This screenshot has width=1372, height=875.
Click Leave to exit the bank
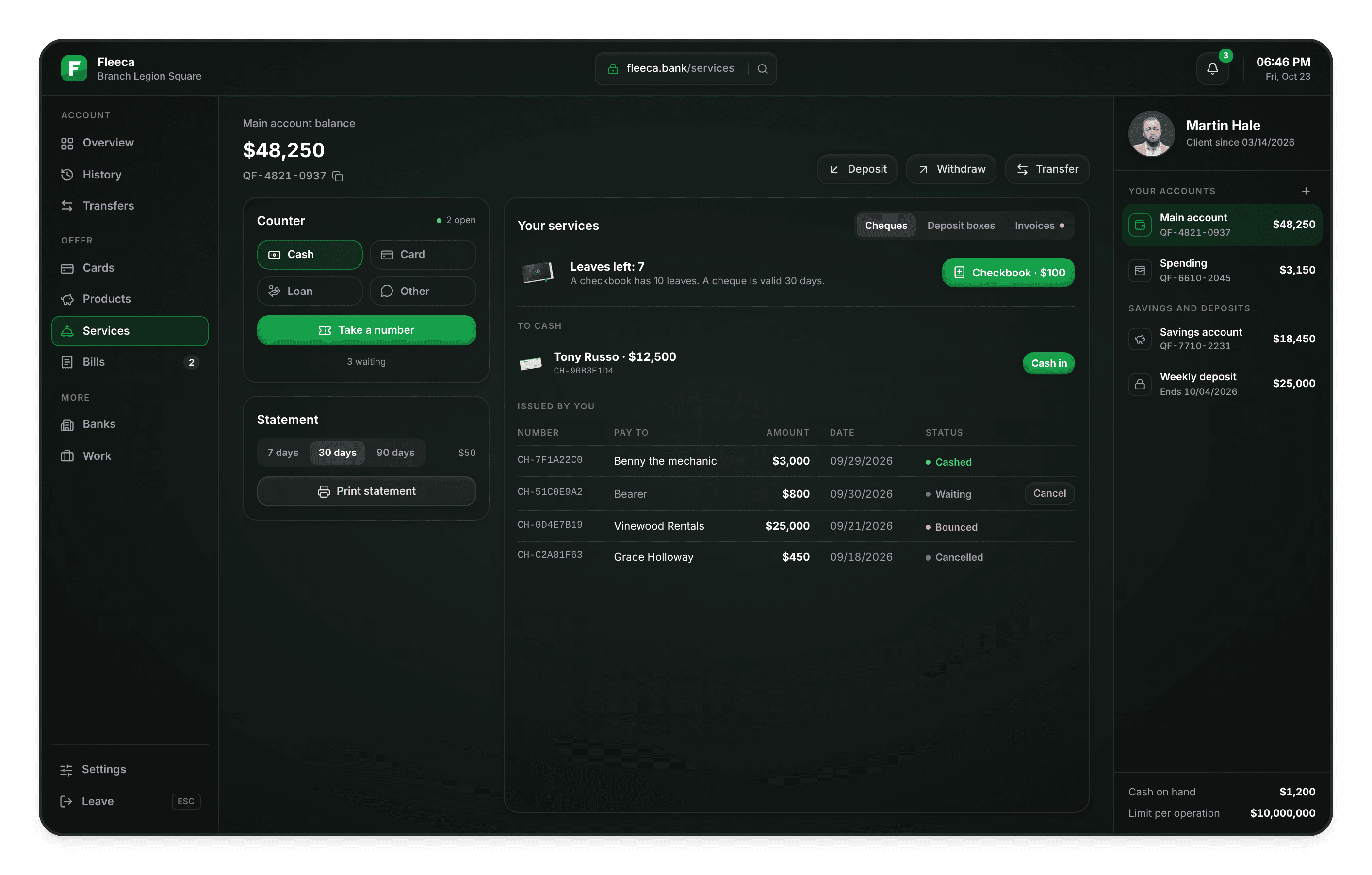130,801
